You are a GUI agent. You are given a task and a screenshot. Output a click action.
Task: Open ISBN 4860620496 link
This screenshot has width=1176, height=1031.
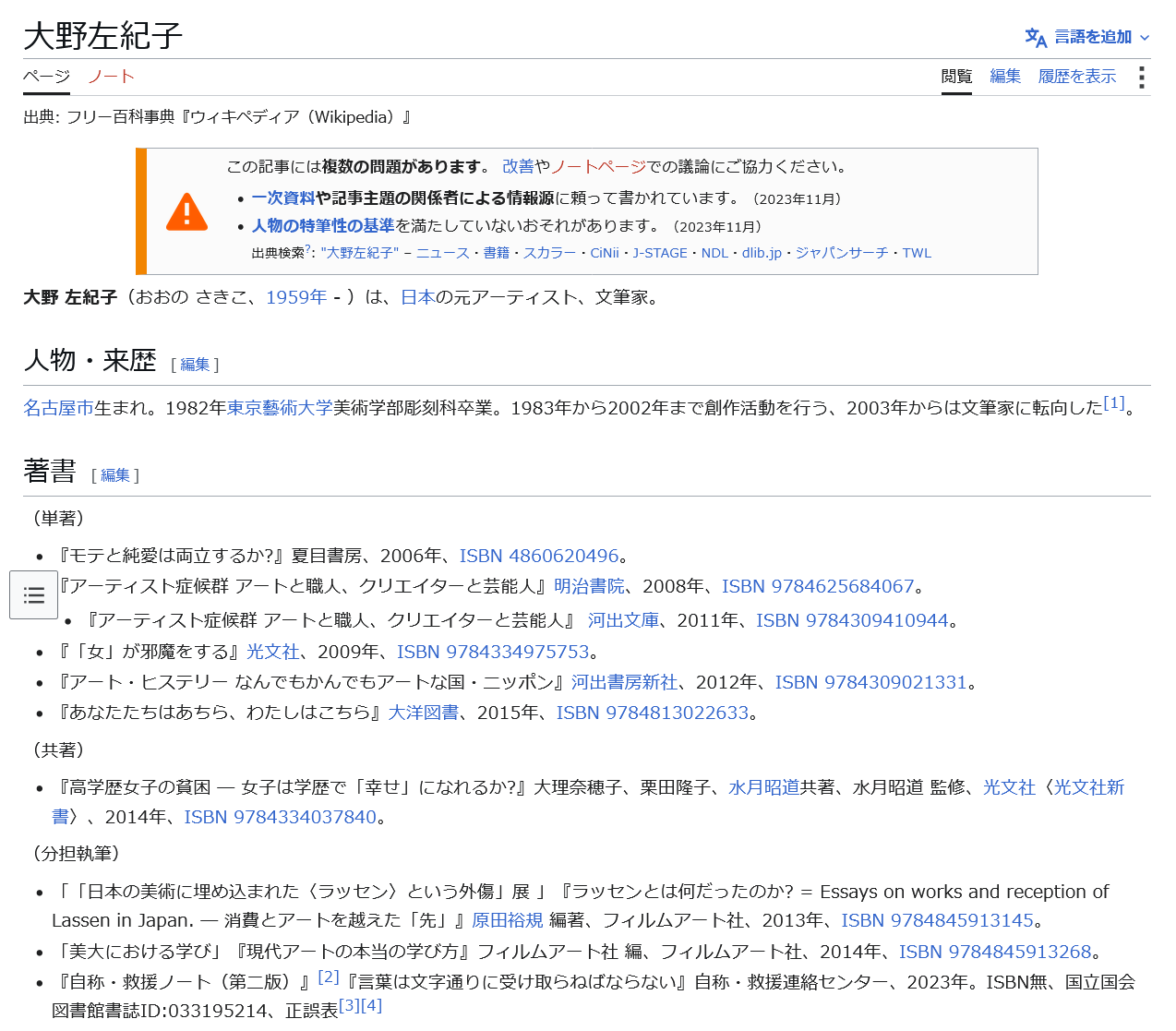539,556
